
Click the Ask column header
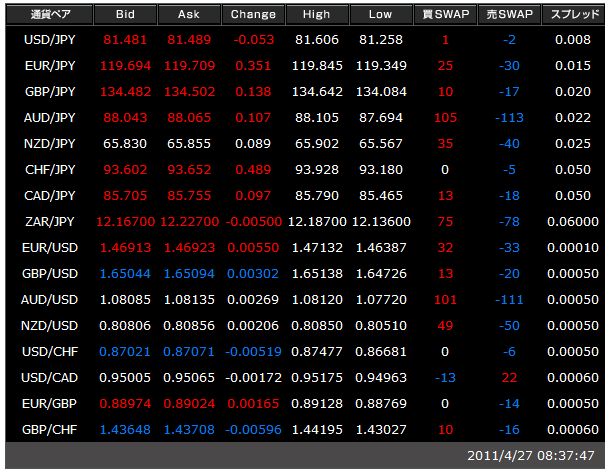[x=189, y=14]
